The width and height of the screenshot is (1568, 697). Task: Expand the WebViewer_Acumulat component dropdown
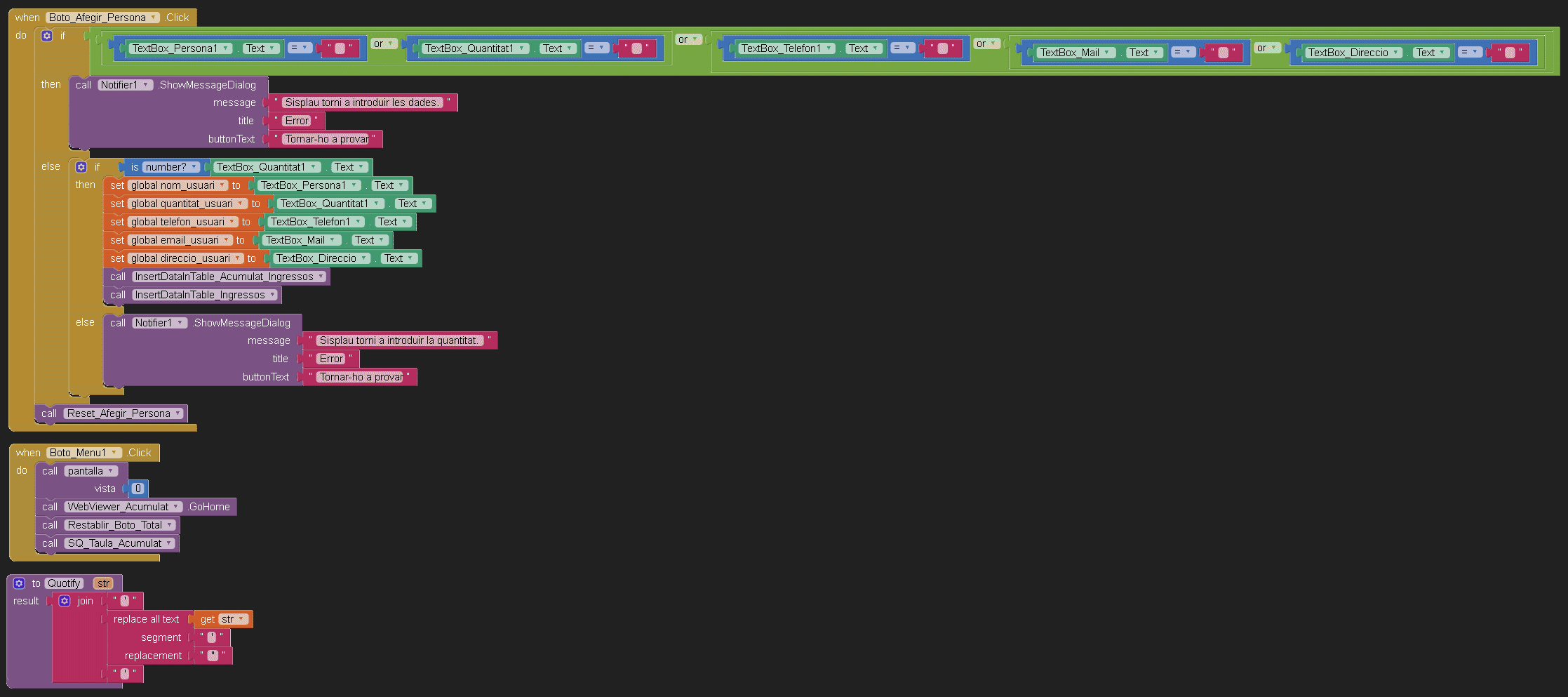tap(177, 507)
